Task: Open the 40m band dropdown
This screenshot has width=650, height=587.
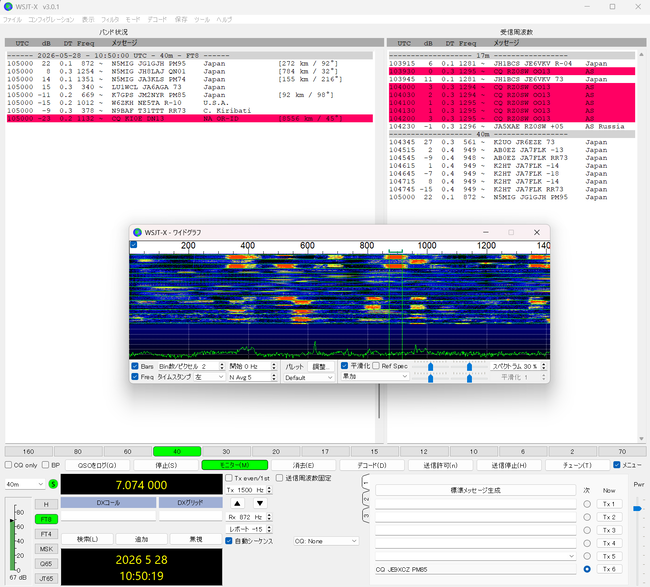Action: tap(25, 484)
